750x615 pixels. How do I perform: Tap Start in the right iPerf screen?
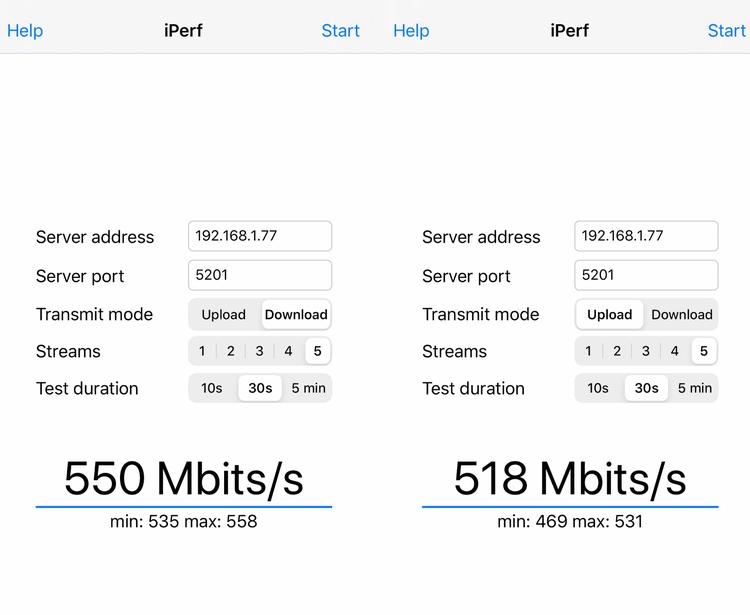click(726, 30)
